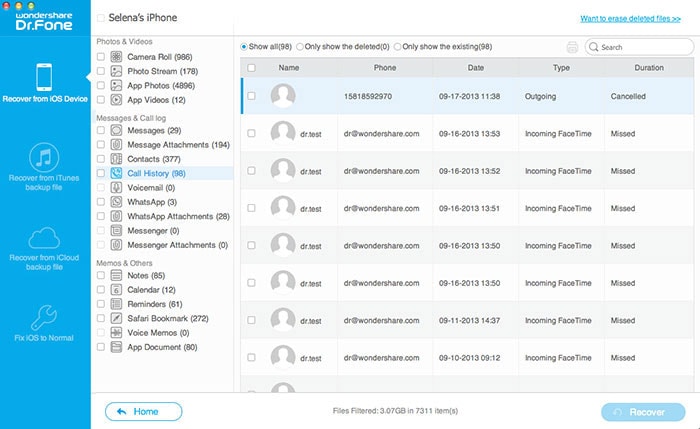Click the Safari Bookmark category icon
Viewport: 700px width, 429px height.
point(116,318)
